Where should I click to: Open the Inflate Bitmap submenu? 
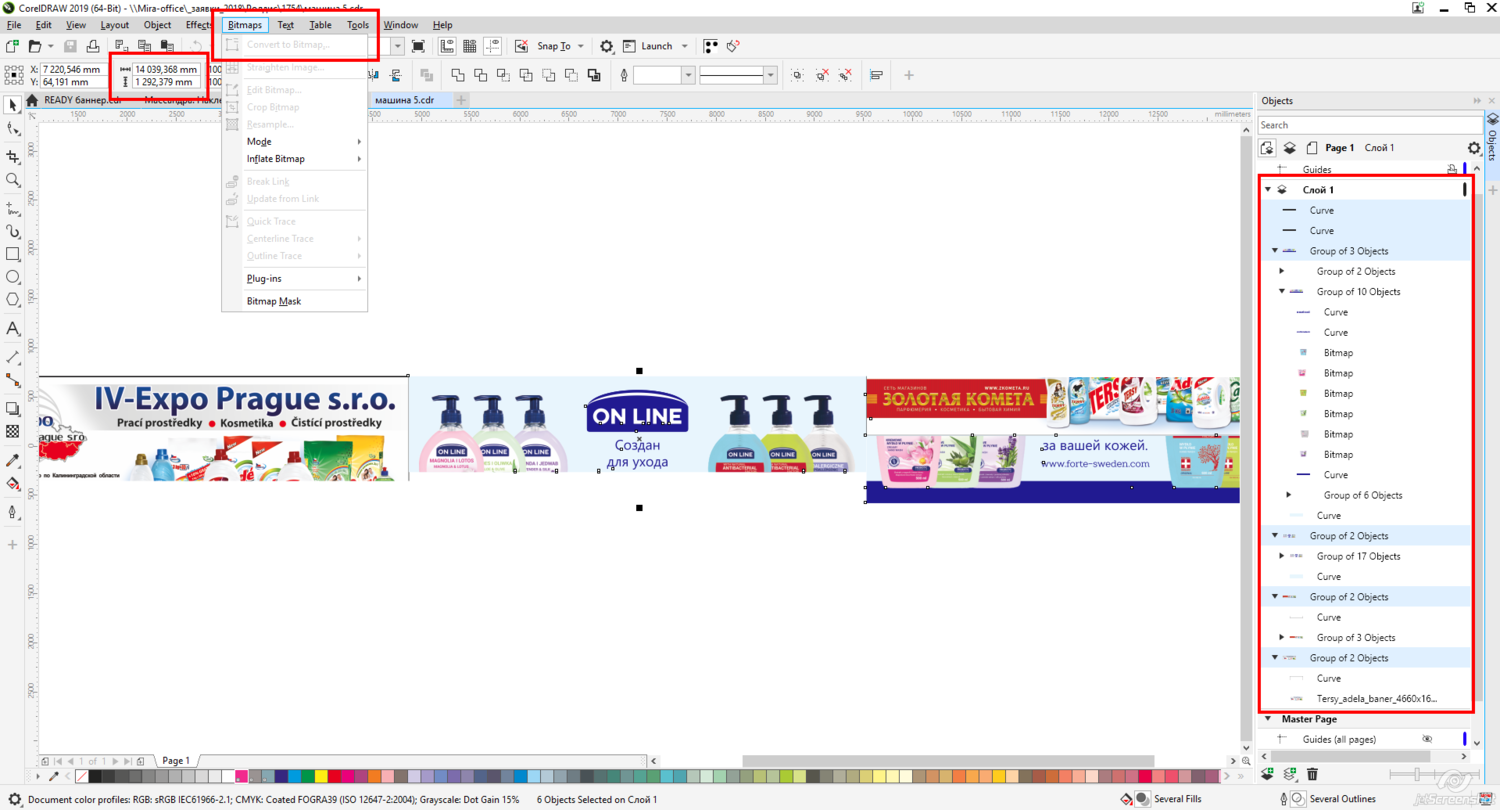[294, 159]
